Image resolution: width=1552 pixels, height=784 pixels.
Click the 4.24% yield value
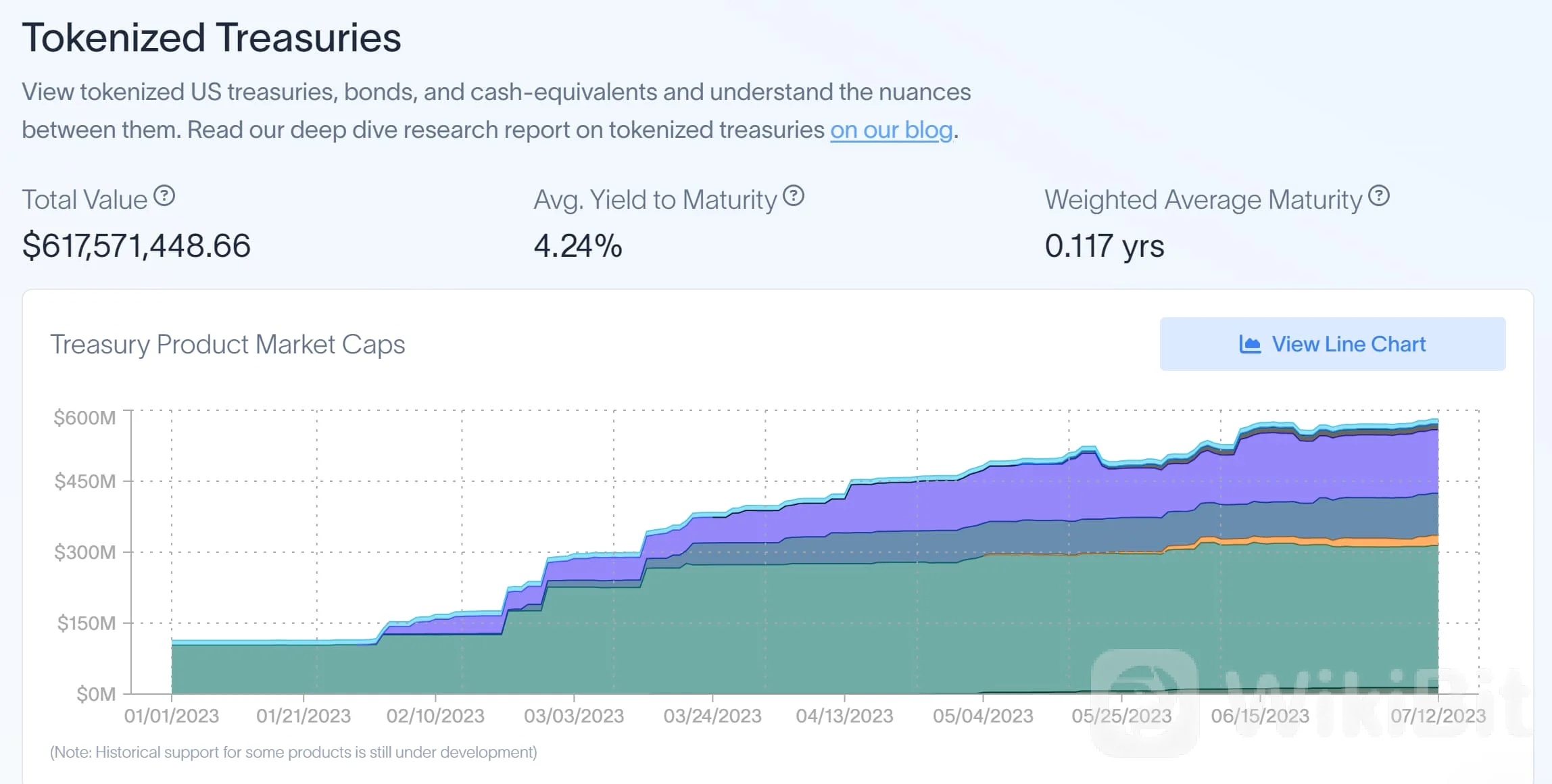click(578, 245)
